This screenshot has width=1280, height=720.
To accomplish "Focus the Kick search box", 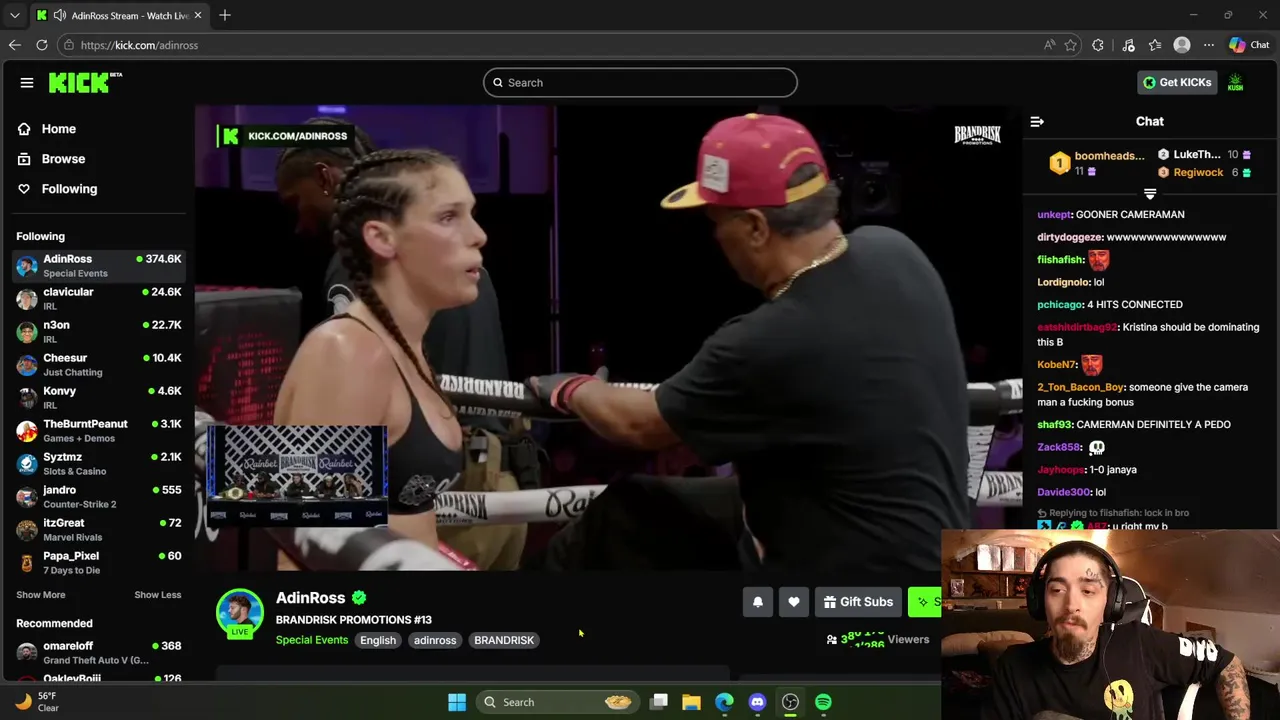I will click(x=640, y=83).
